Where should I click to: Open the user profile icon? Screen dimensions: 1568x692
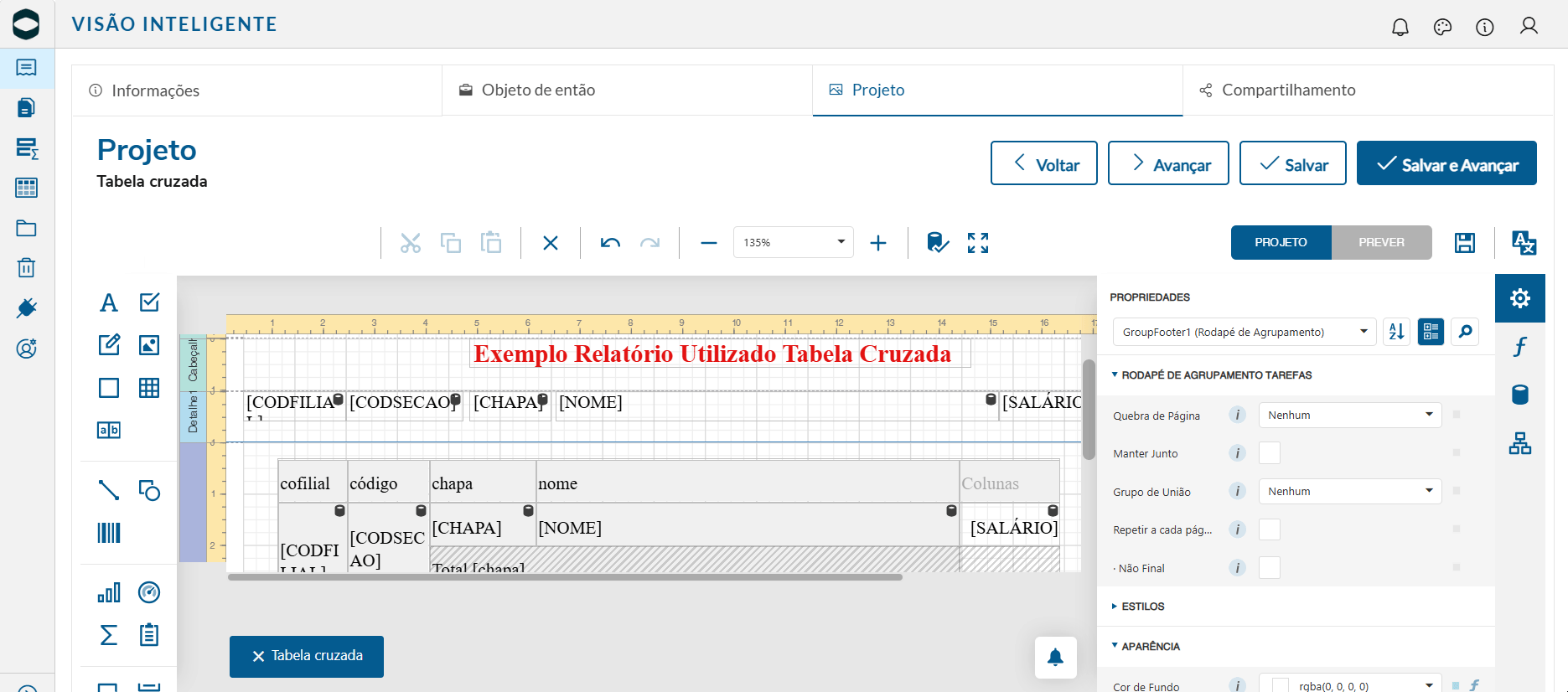pyautogui.click(x=1529, y=26)
